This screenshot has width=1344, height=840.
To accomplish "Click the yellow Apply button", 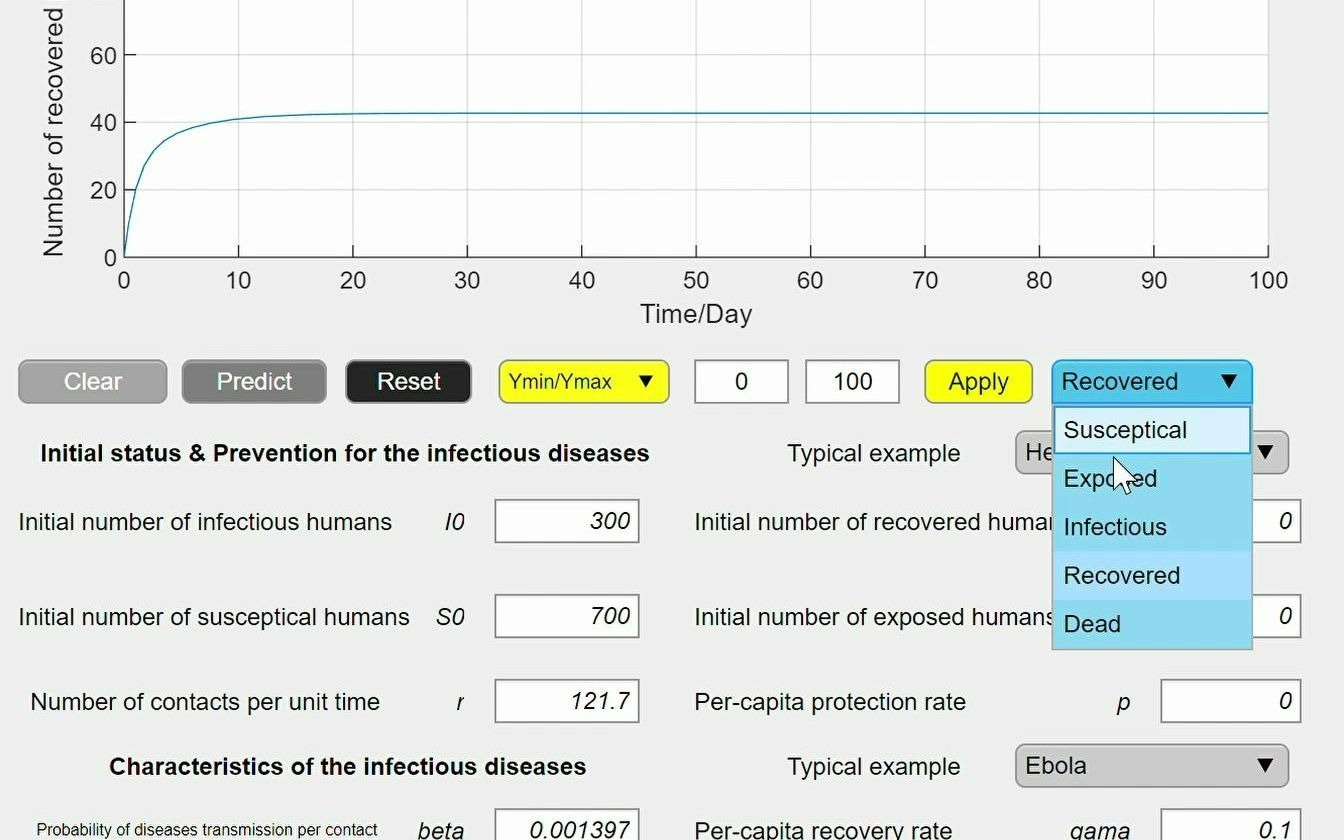I will pos(978,382).
